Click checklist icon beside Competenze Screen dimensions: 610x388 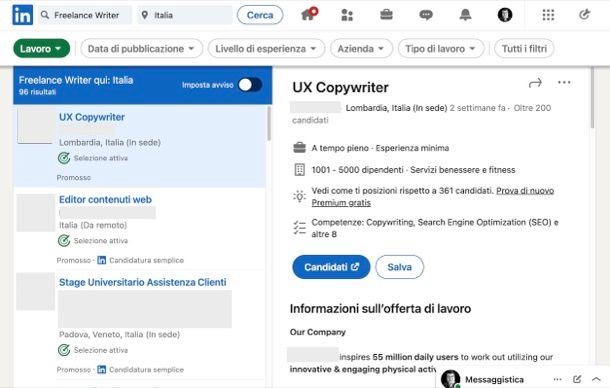point(300,228)
